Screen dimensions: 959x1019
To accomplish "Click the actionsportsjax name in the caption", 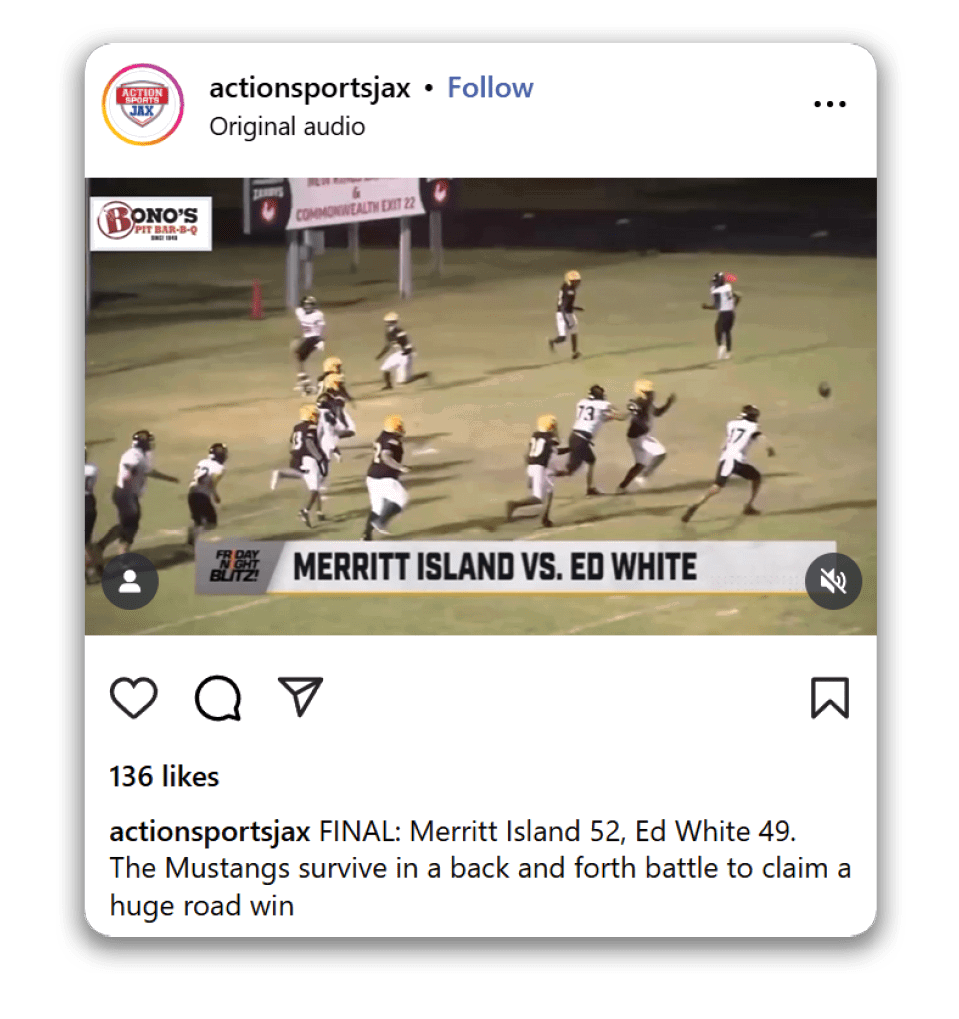I will (209, 832).
